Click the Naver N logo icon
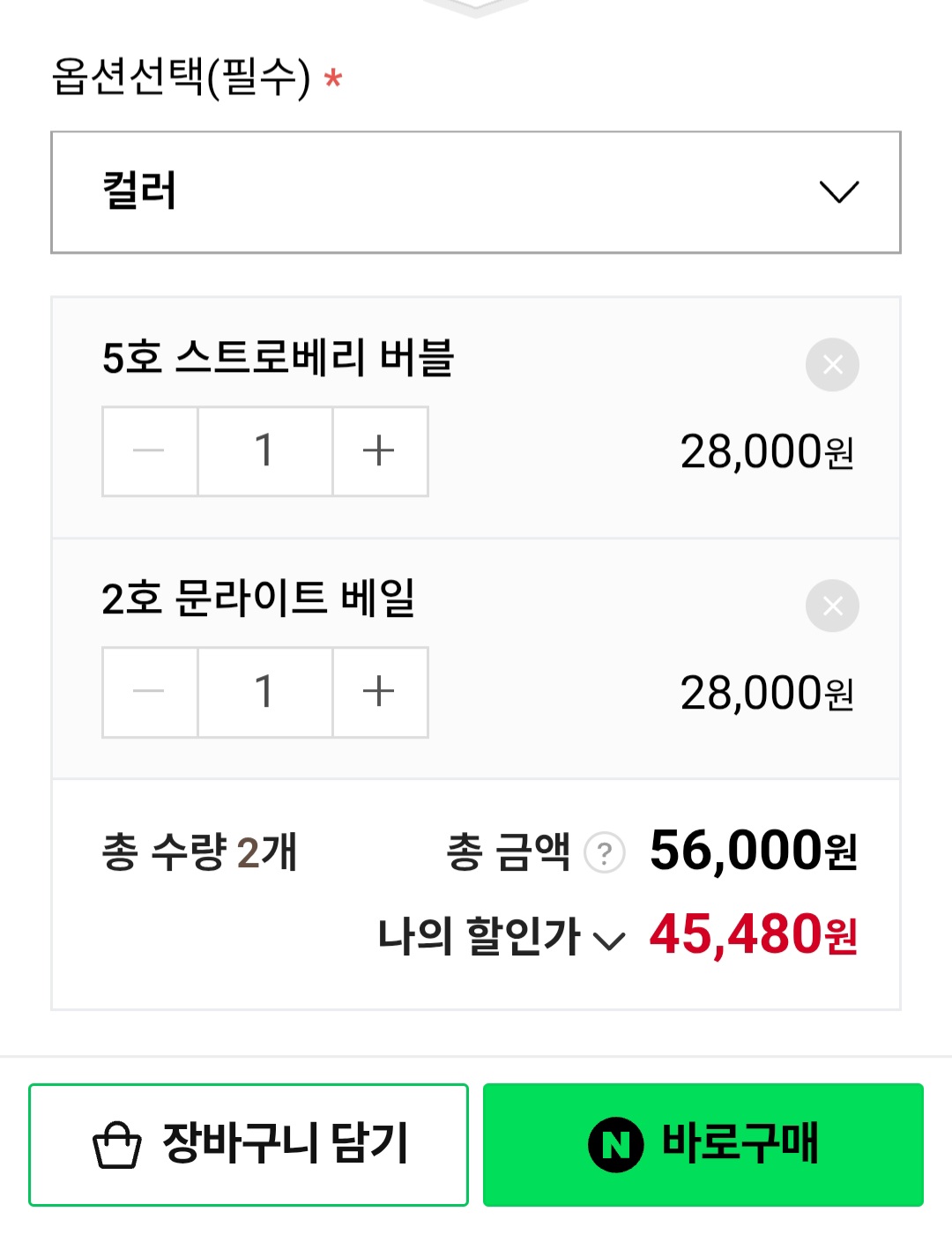The width and height of the screenshot is (952, 1234). coord(615,1145)
